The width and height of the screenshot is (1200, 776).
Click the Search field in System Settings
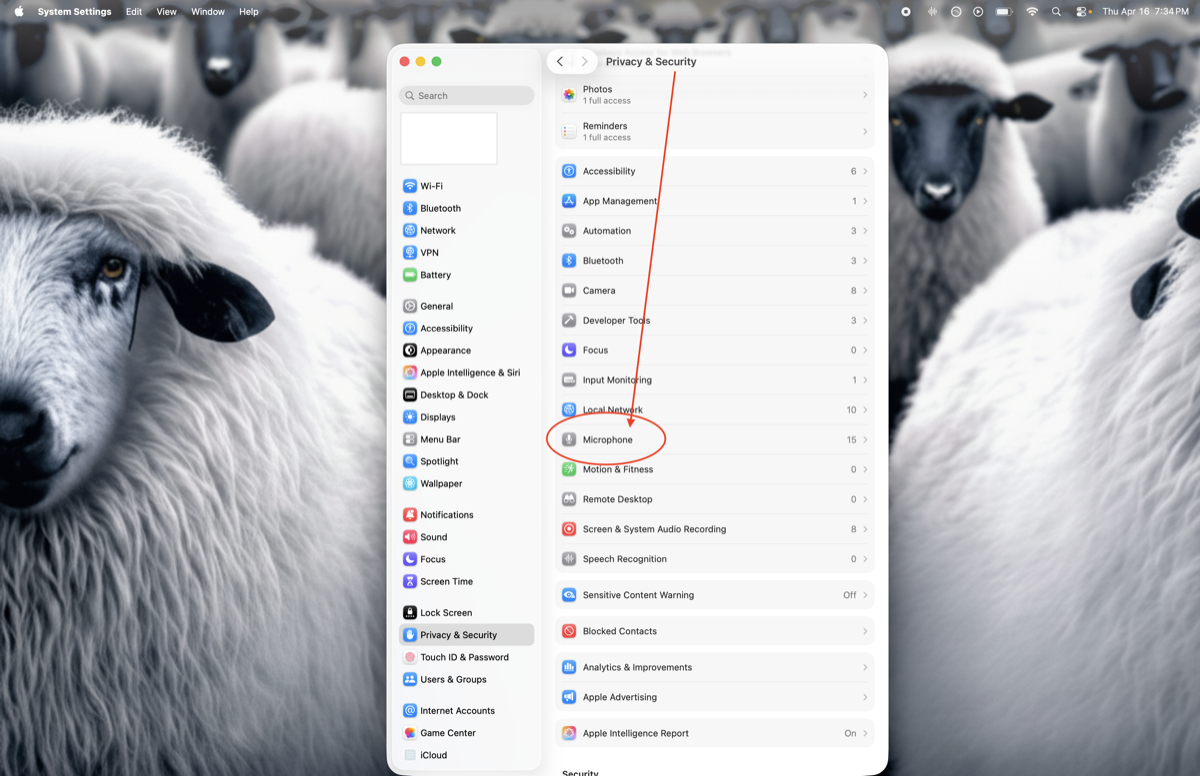[465, 94]
